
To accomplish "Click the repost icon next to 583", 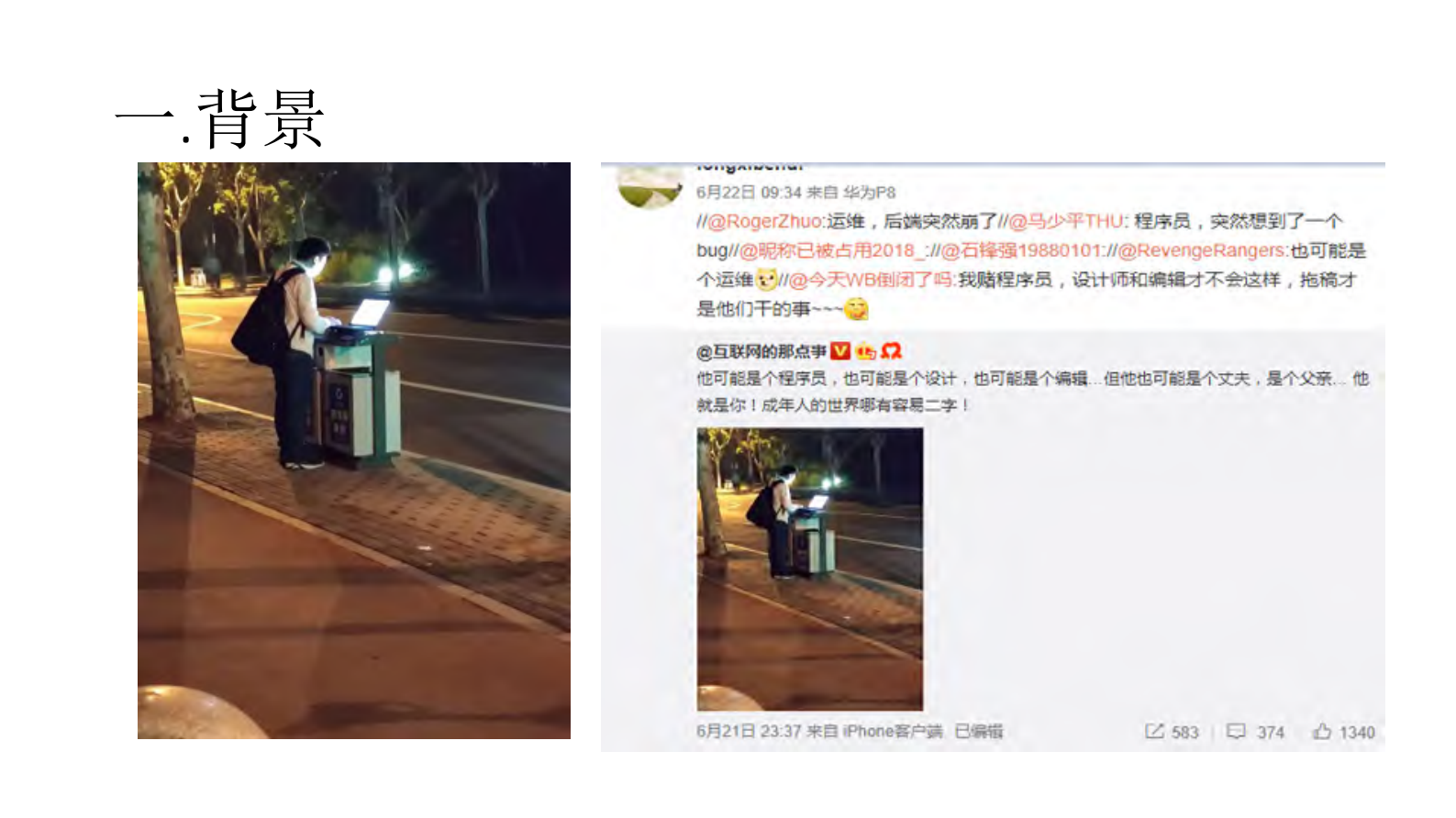I will 1153,731.
